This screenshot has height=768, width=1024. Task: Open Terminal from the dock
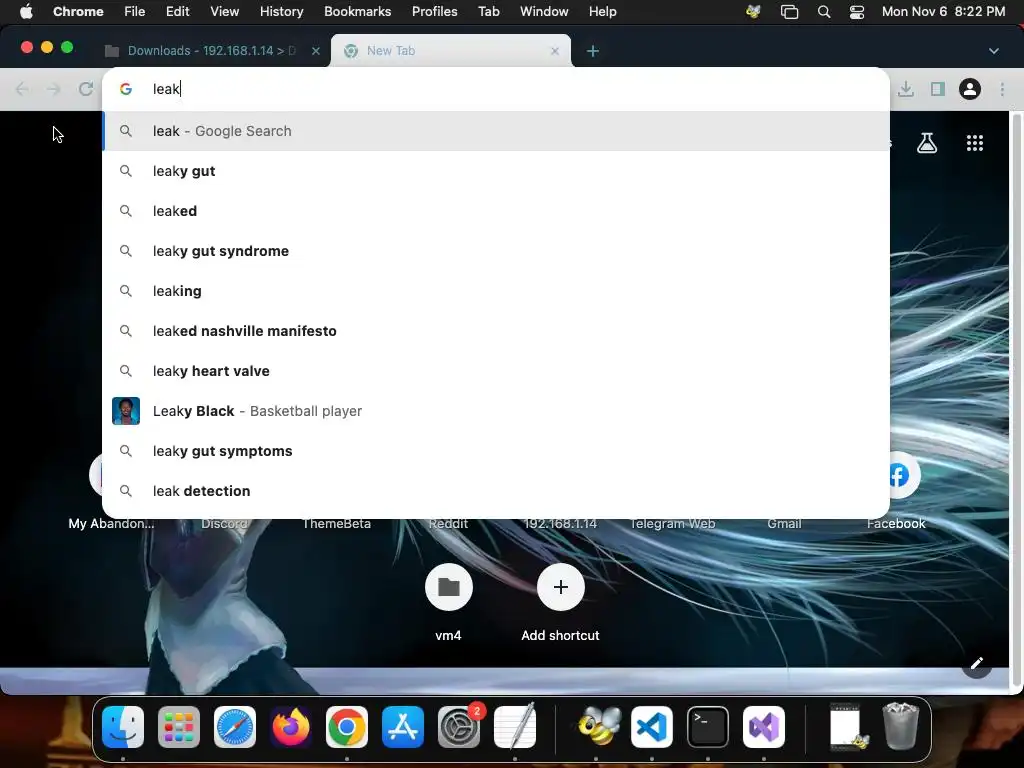[x=708, y=727]
